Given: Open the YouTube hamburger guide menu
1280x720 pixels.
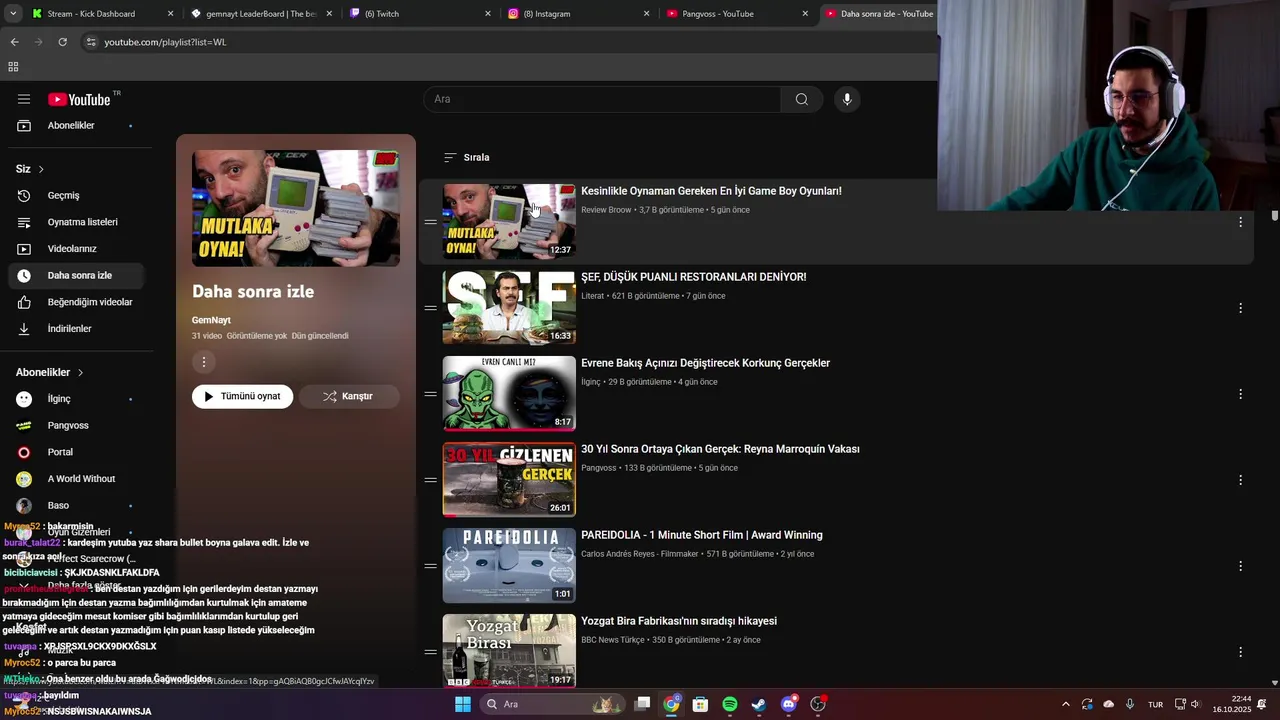Looking at the screenshot, I should pyautogui.click(x=24, y=99).
